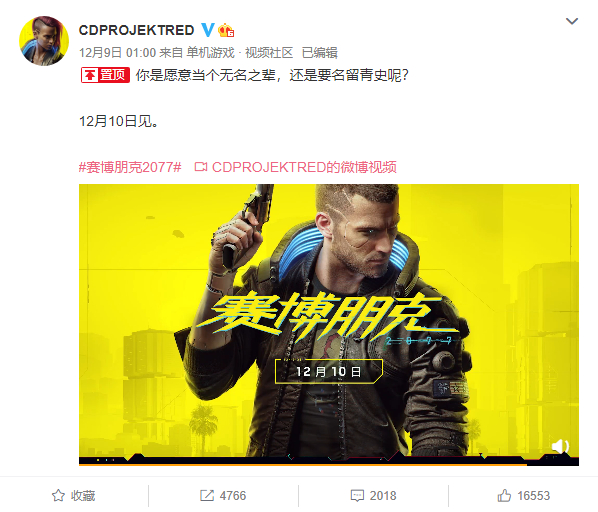Click the video camera icon before the video link
The width and height of the screenshot is (598, 512).
click(201, 167)
